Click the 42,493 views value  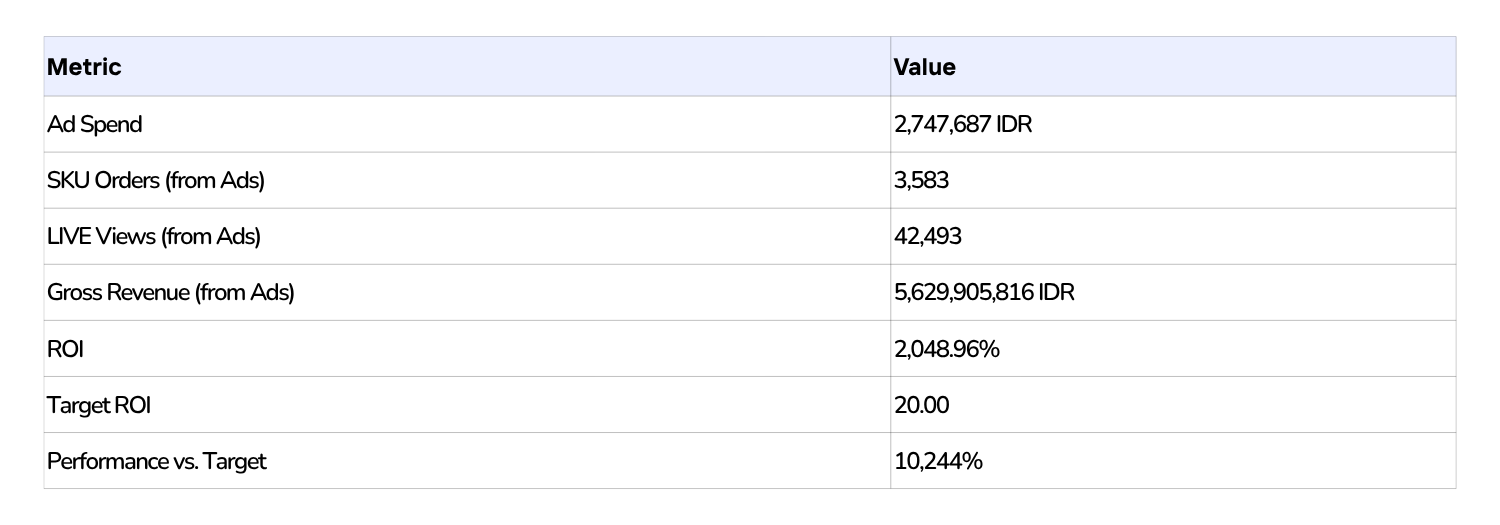pos(923,236)
